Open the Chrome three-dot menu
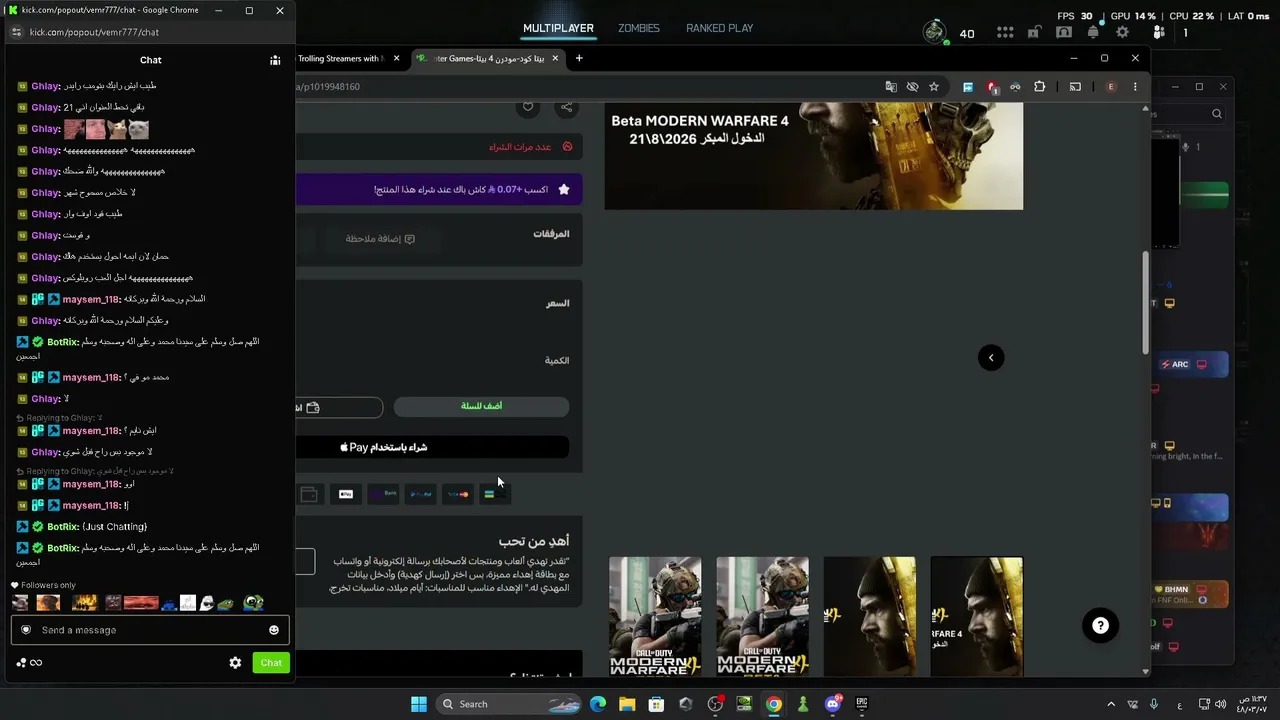This screenshot has width=1280, height=720. pos(1135,87)
